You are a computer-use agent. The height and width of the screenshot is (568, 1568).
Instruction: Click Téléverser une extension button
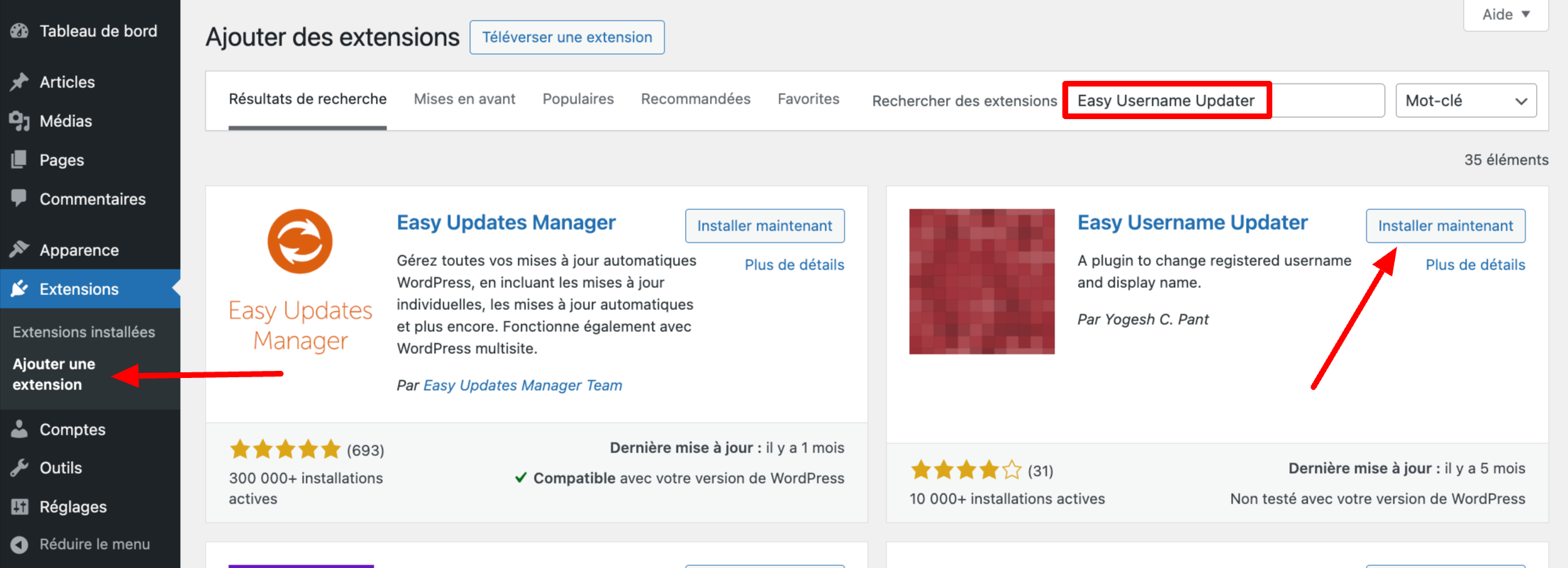[x=567, y=37]
